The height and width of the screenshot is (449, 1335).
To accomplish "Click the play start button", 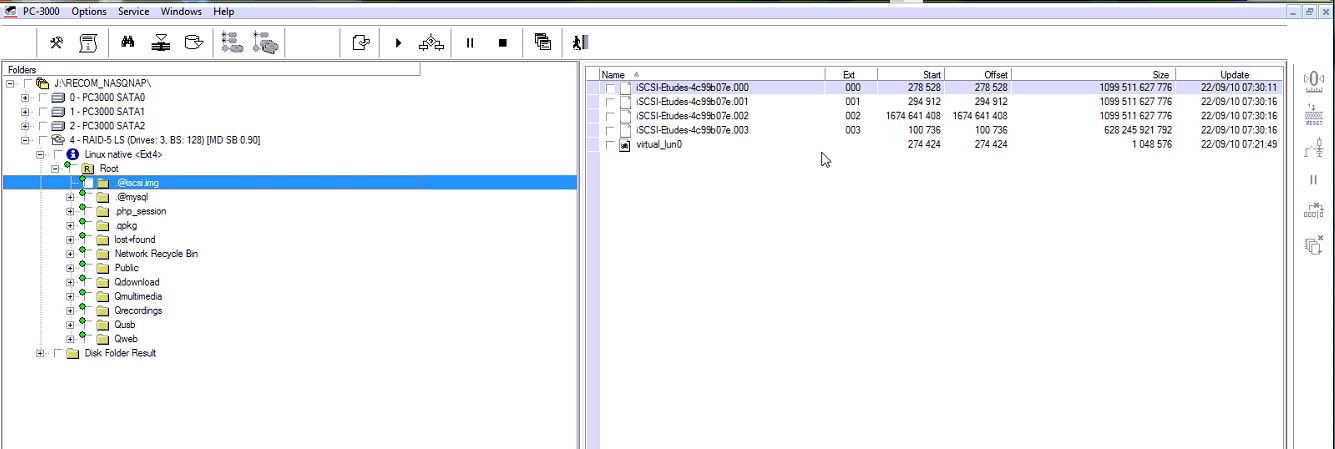I will (x=398, y=42).
